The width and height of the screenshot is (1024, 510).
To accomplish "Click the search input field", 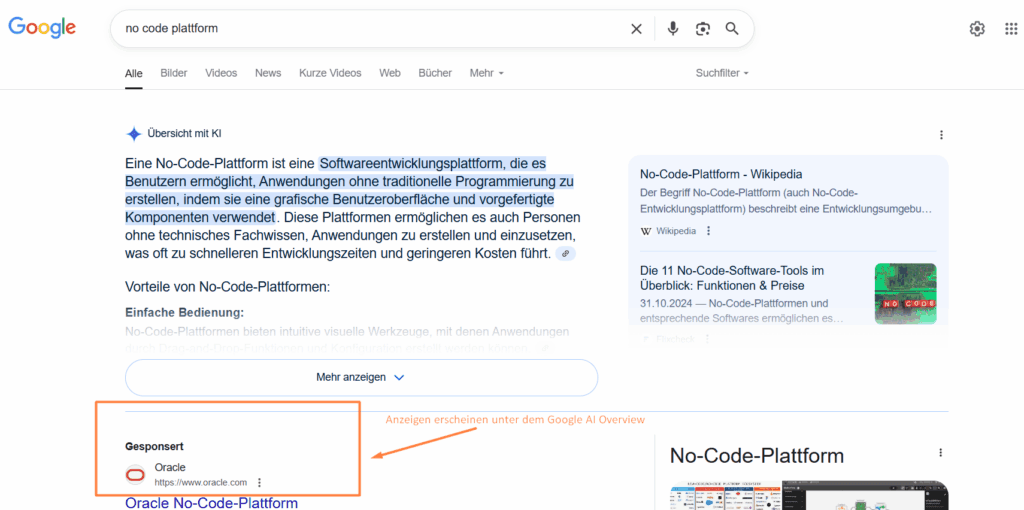I will [x=370, y=29].
